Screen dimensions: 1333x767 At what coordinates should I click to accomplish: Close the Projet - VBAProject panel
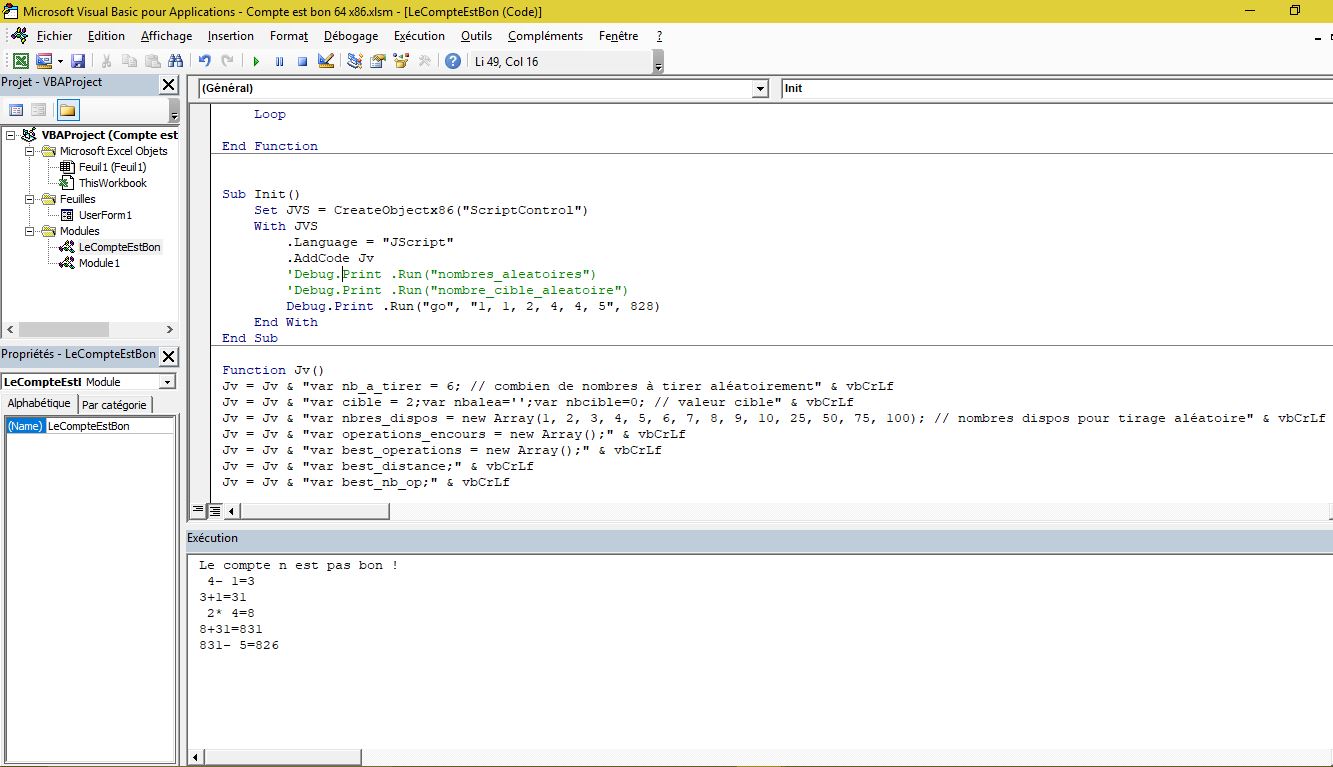point(168,85)
